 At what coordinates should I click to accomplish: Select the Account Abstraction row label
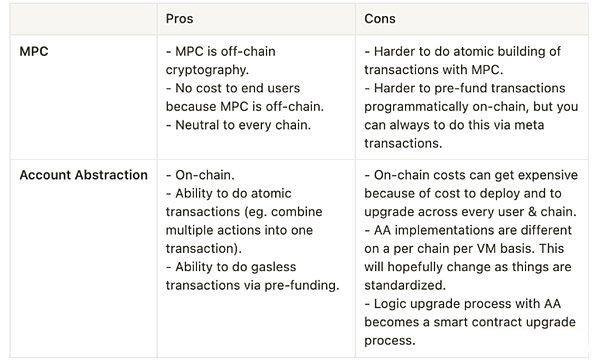[83, 175]
